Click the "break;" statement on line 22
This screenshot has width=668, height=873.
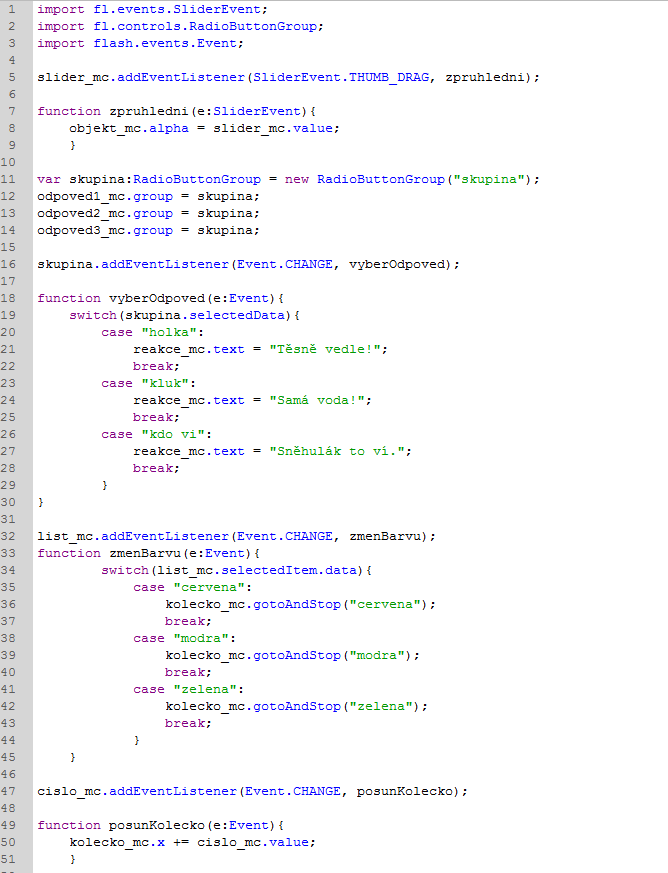pos(156,366)
